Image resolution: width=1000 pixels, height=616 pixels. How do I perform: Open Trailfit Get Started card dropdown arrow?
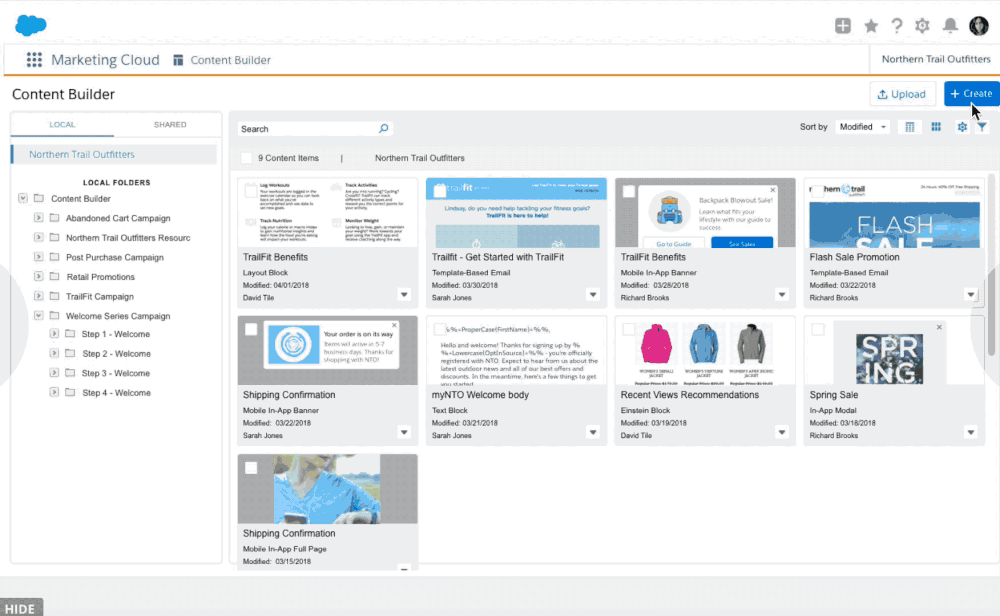(x=592, y=295)
